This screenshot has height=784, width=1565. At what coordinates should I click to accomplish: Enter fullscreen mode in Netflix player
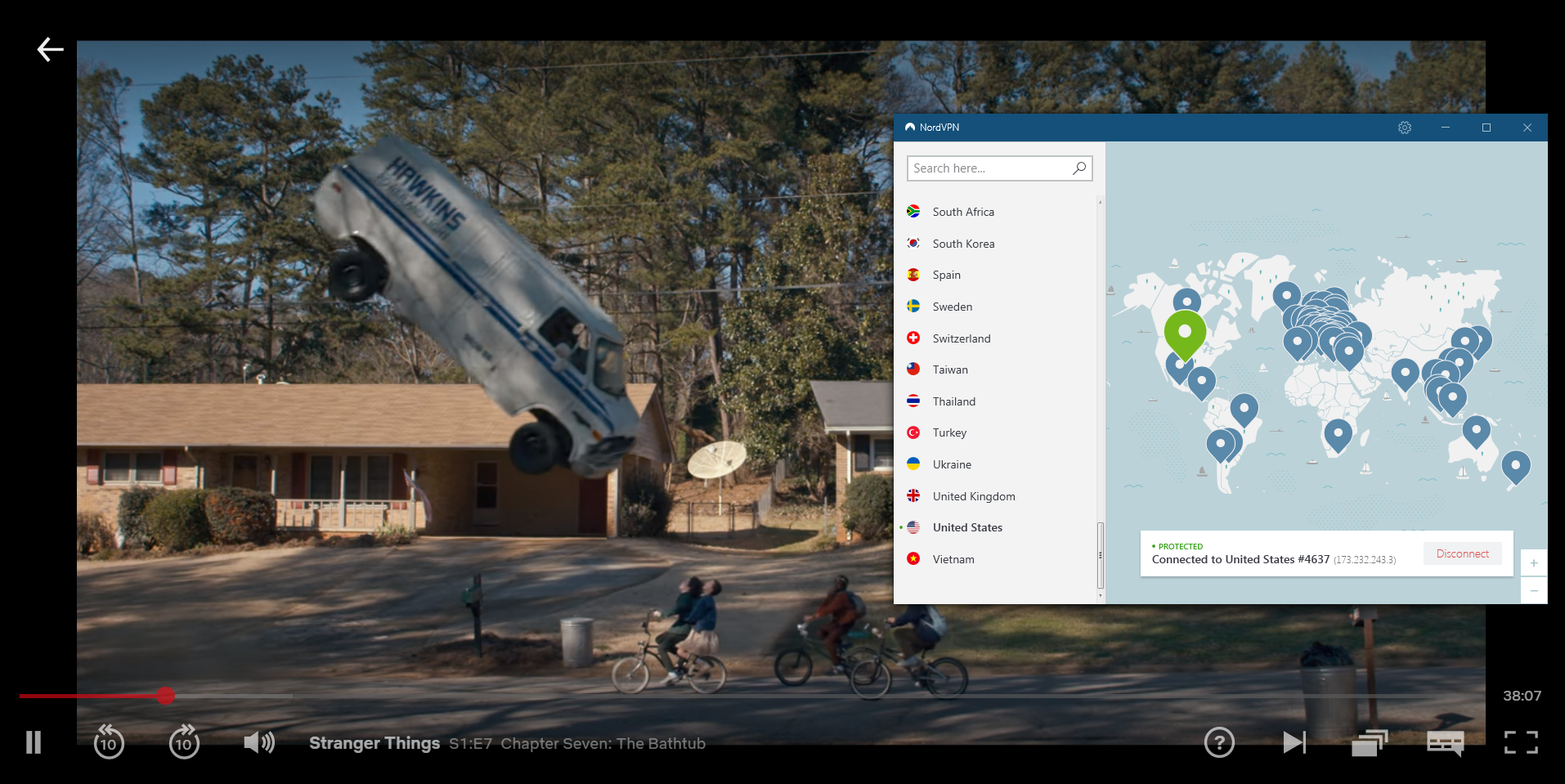1521,742
